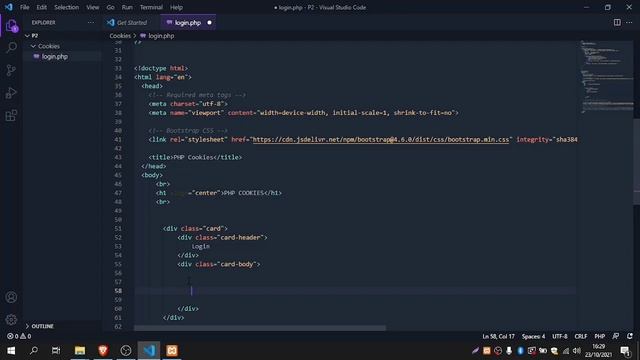This screenshot has width=640, height=360.
Task: Open the Search view in activity bar
Action: [x=11, y=47]
